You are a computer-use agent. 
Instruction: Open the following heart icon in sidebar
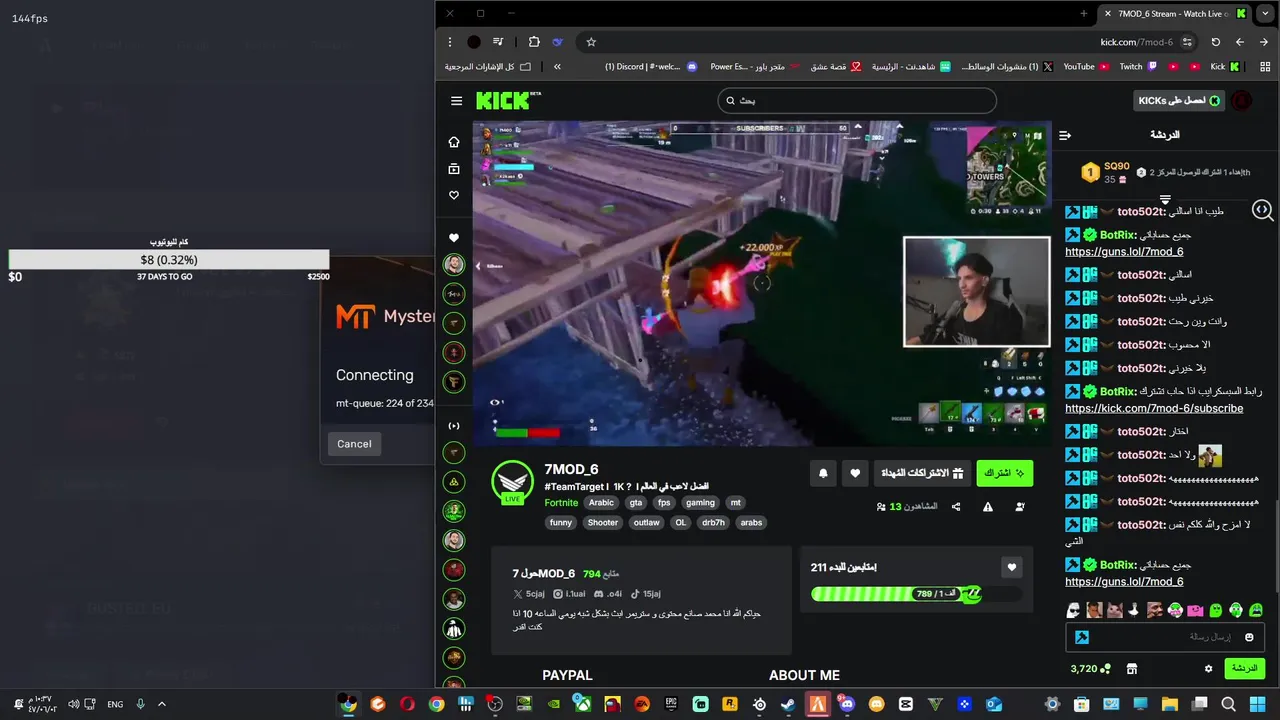(x=454, y=195)
